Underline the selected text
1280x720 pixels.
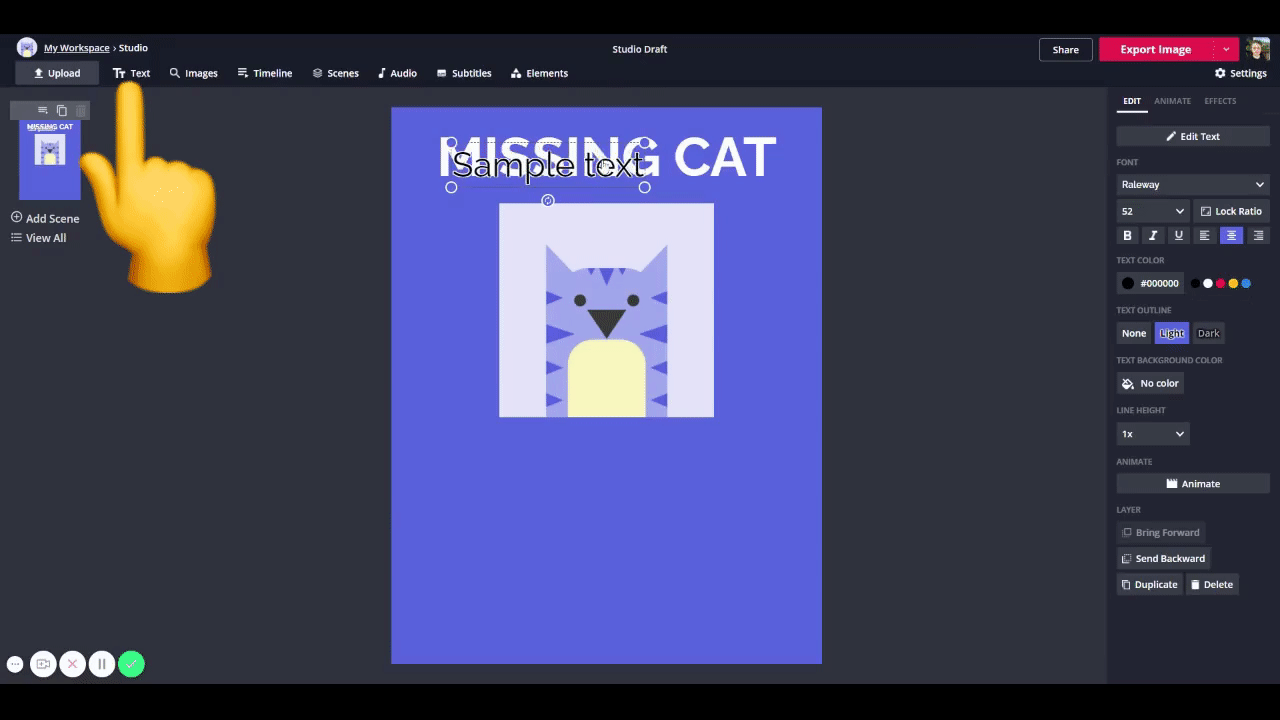[x=1179, y=236]
